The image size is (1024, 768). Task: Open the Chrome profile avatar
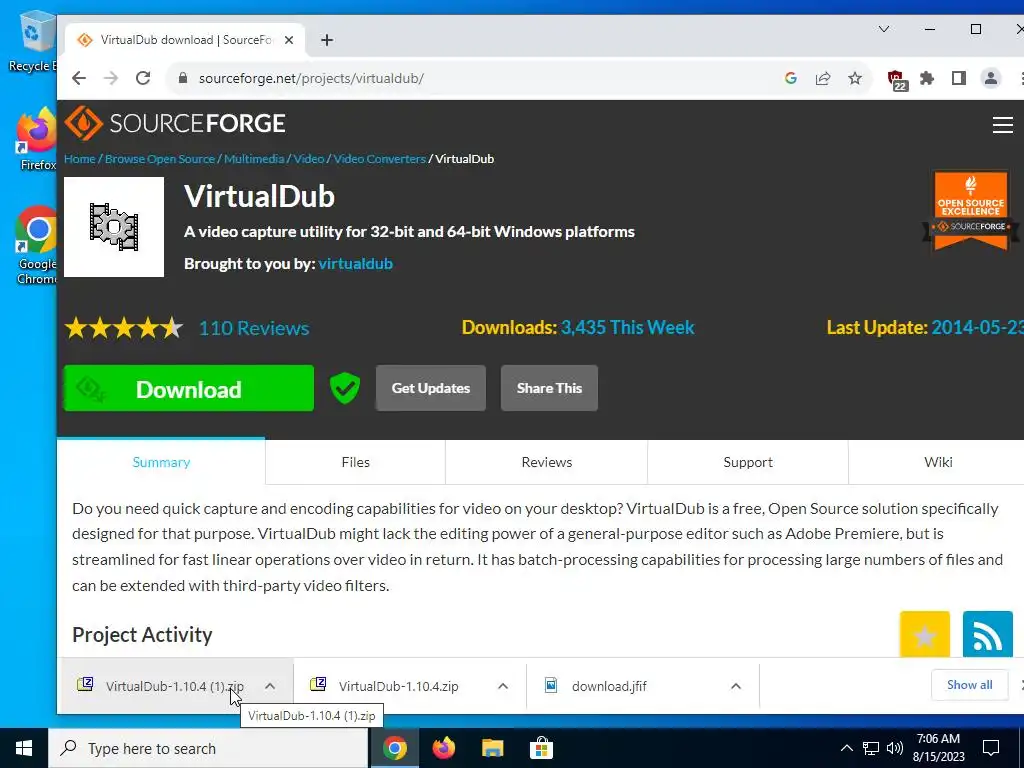(x=991, y=78)
